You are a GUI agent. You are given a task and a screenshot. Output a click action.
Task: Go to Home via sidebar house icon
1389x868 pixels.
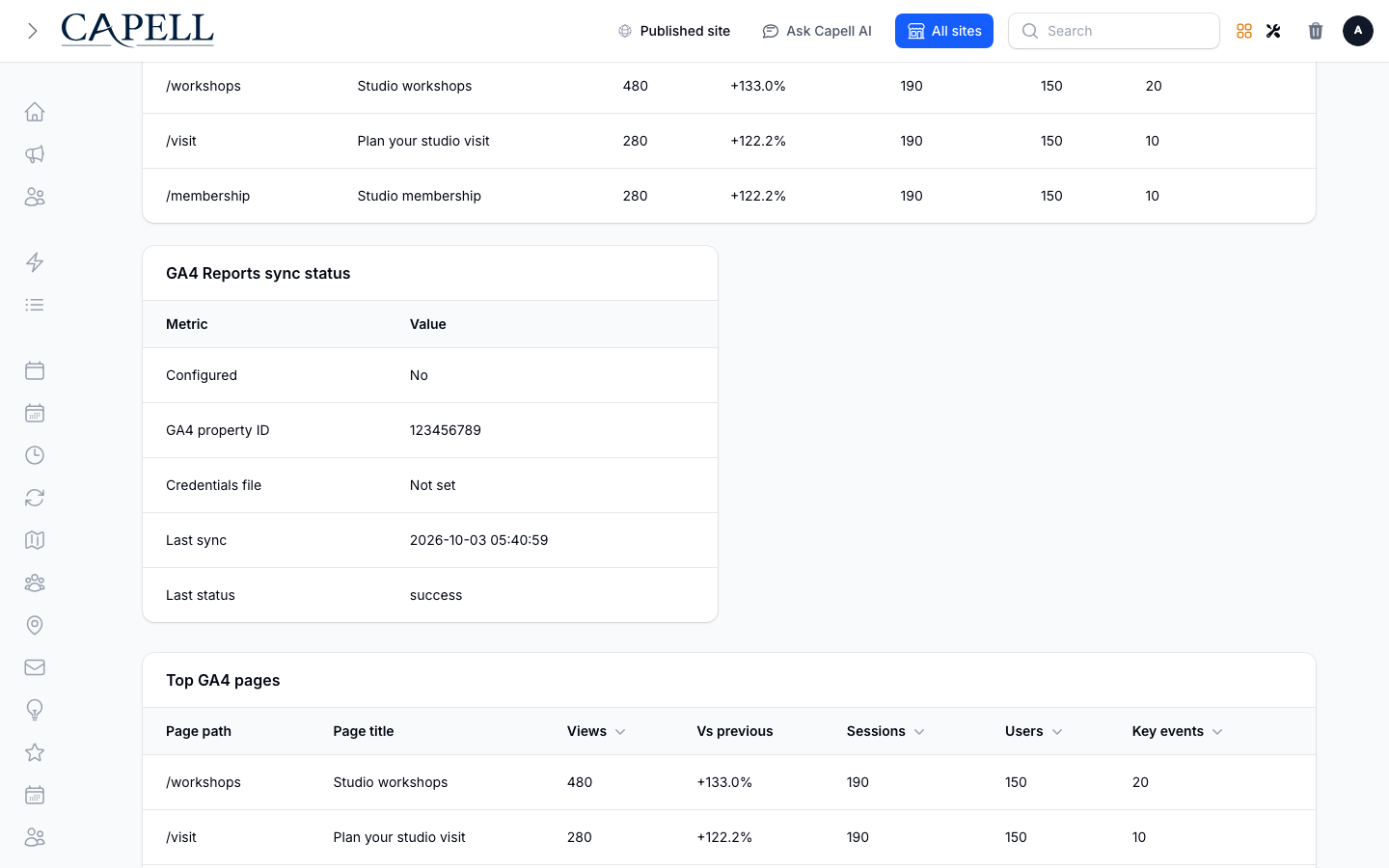[x=35, y=112]
